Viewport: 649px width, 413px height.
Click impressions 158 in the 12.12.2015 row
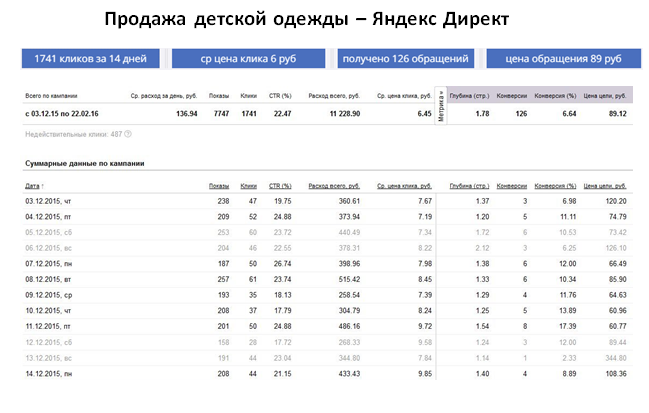[223, 342]
